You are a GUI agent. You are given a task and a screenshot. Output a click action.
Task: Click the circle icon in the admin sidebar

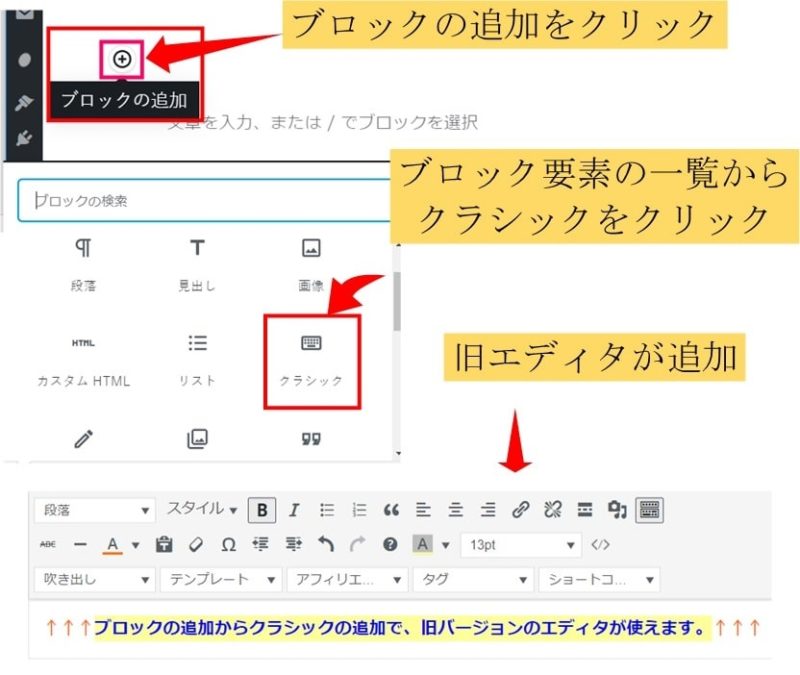[24, 60]
